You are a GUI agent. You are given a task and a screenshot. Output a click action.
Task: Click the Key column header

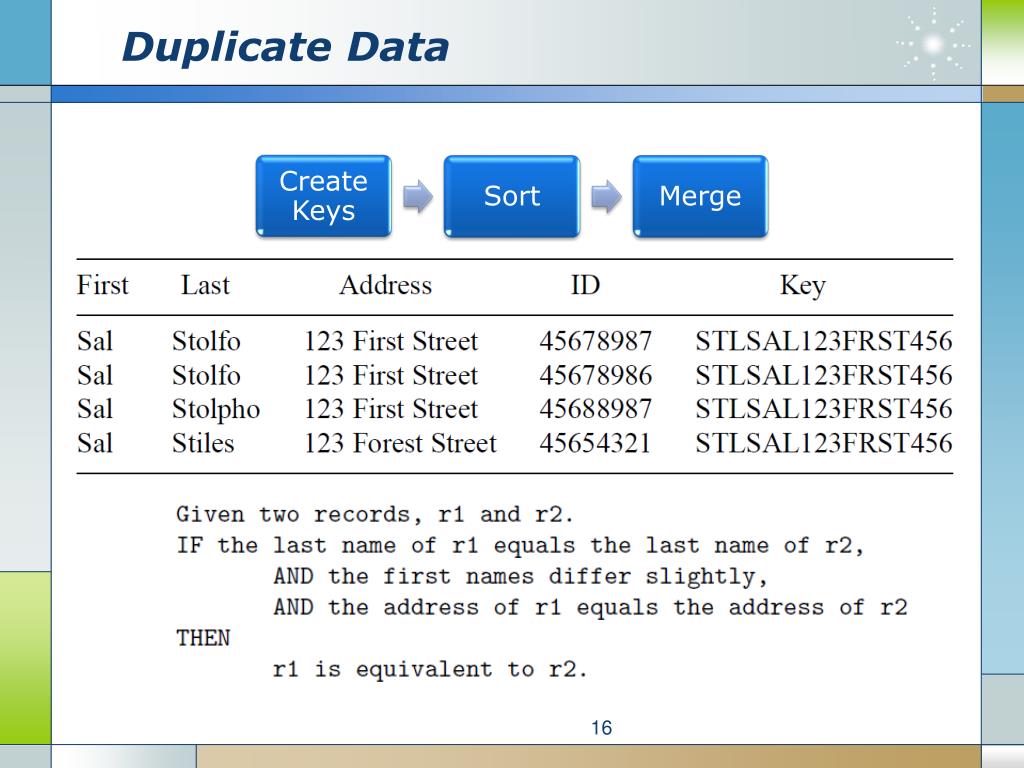803,286
